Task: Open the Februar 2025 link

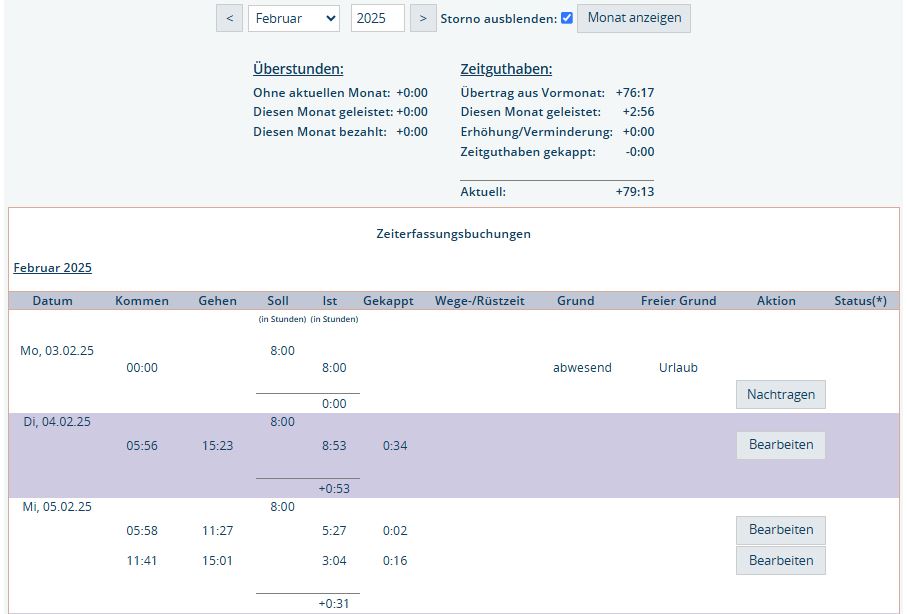Action: point(52,268)
